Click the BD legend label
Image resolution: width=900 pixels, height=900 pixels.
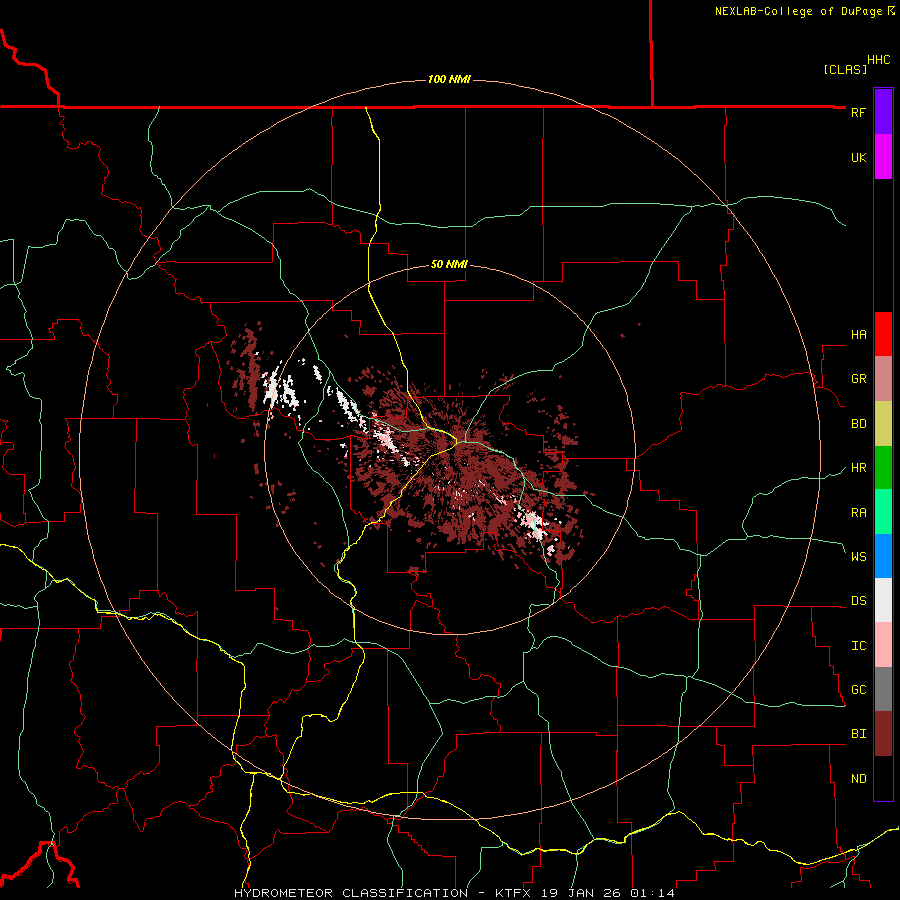pyautogui.click(x=858, y=424)
